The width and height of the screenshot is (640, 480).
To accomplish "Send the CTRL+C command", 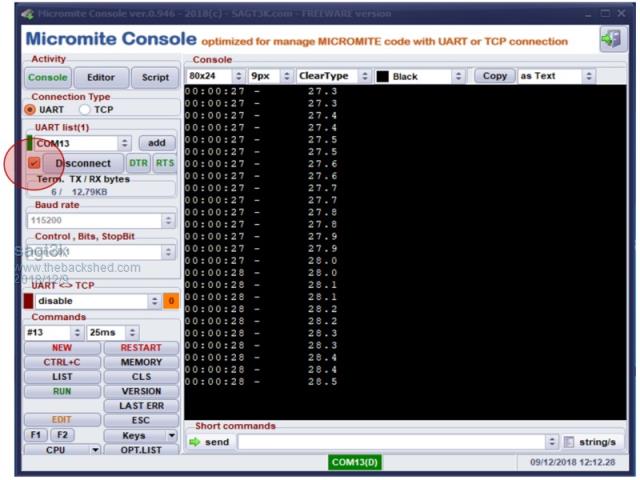I will pyautogui.click(x=62, y=362).
